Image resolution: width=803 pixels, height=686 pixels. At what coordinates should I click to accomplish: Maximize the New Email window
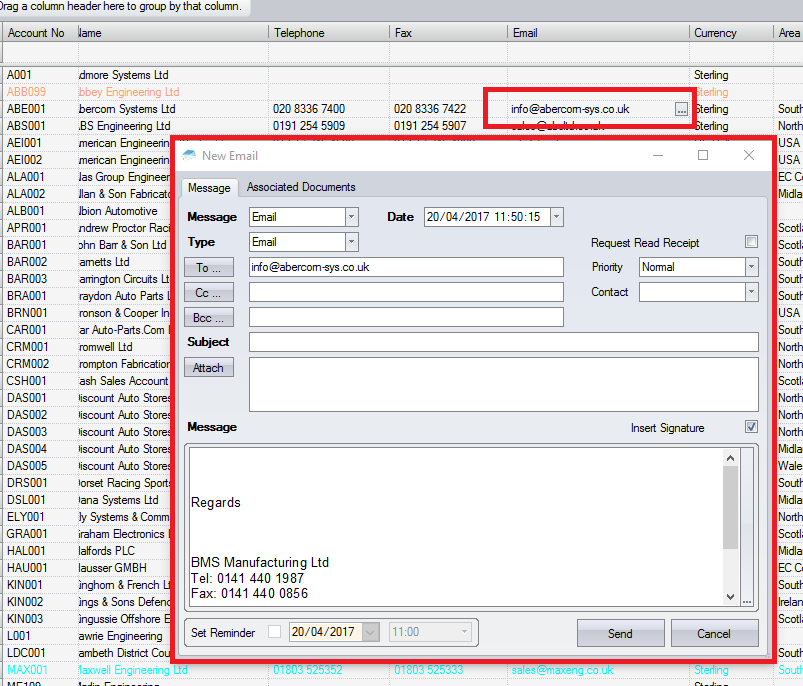[x=703, y=155]
